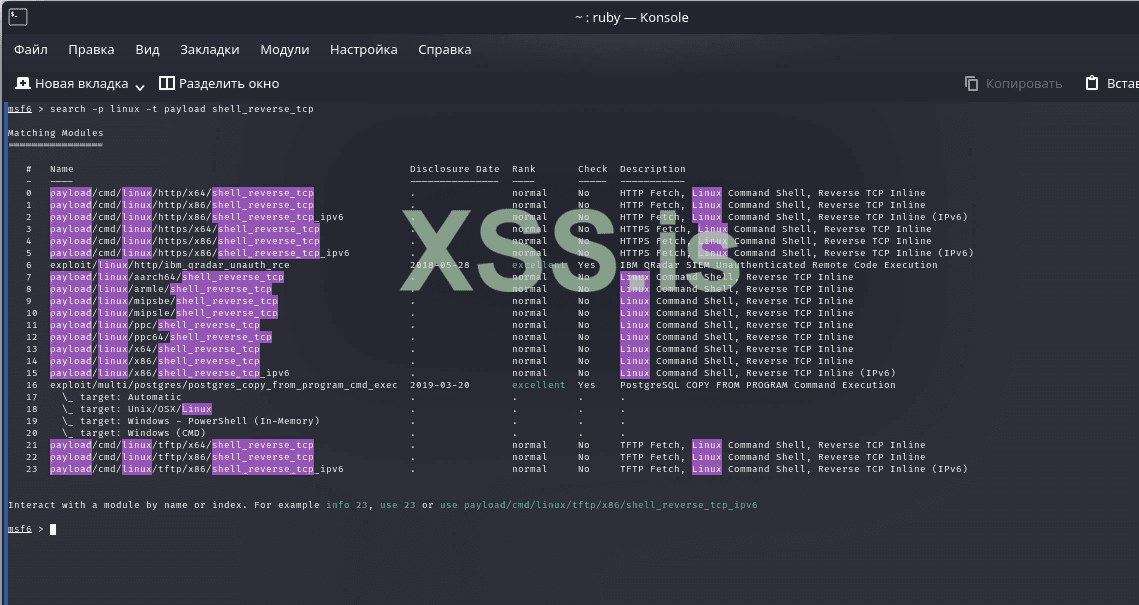This screenshot has height=605, width=1139.
Task: Expand the Новая вкладка dropdown arrow
Action: point(140,86)
